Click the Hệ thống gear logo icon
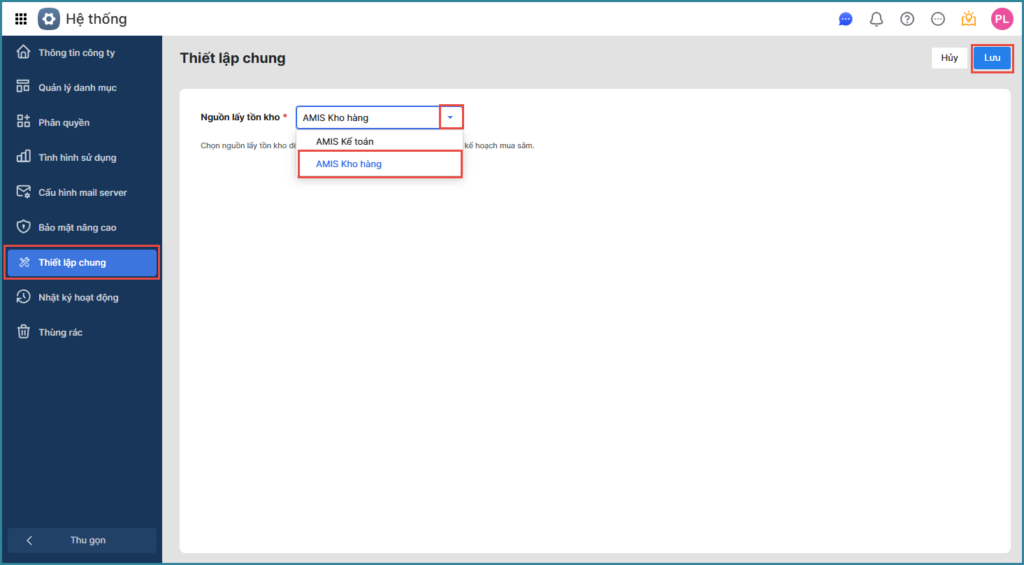The image size is (1024, 565). (x=49, y=19)
